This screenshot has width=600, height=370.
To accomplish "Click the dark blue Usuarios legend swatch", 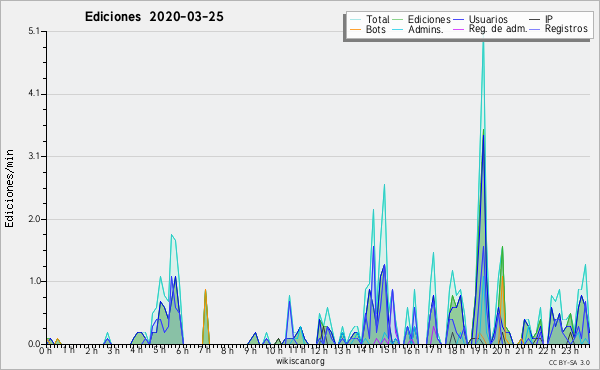I will [458, 20].
